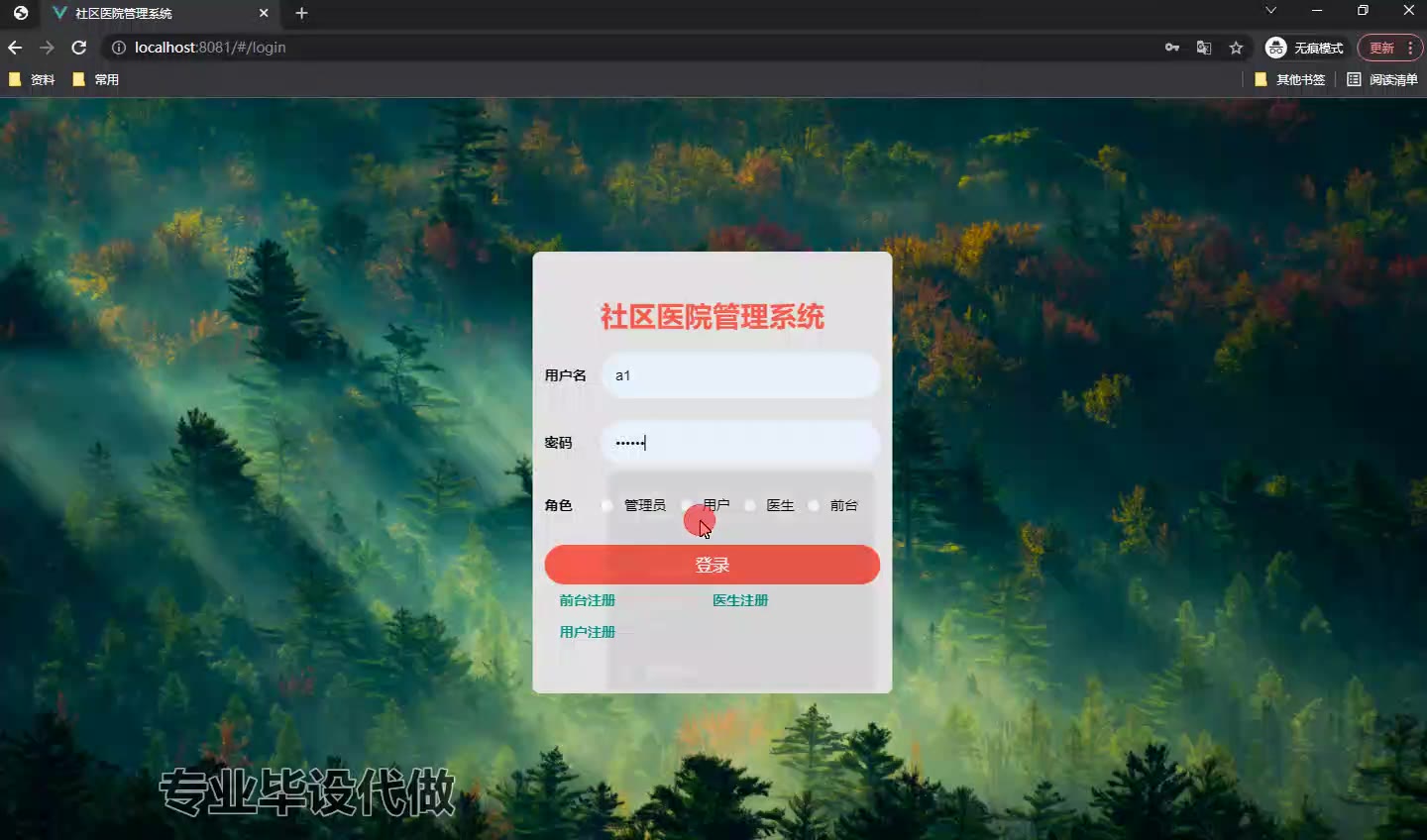
Task: Open 常用 bookmarks folder
Action: 96,79
